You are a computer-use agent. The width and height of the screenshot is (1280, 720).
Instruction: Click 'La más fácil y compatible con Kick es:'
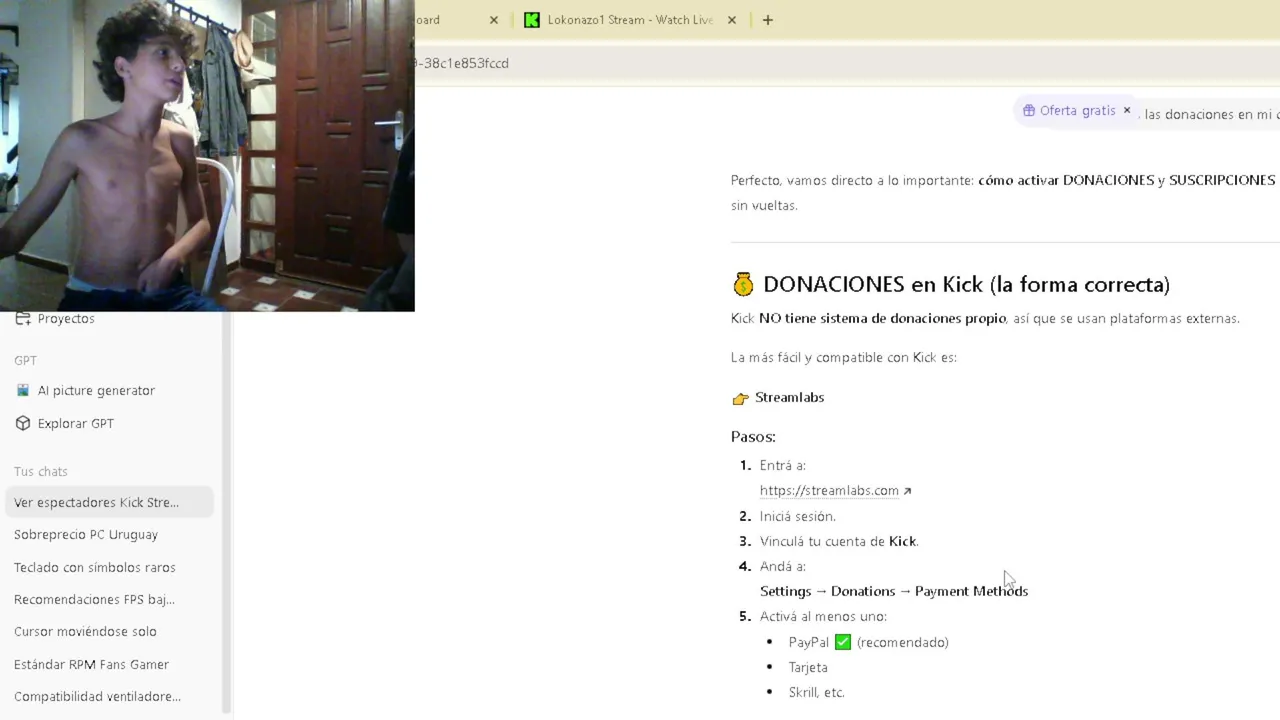844,357
